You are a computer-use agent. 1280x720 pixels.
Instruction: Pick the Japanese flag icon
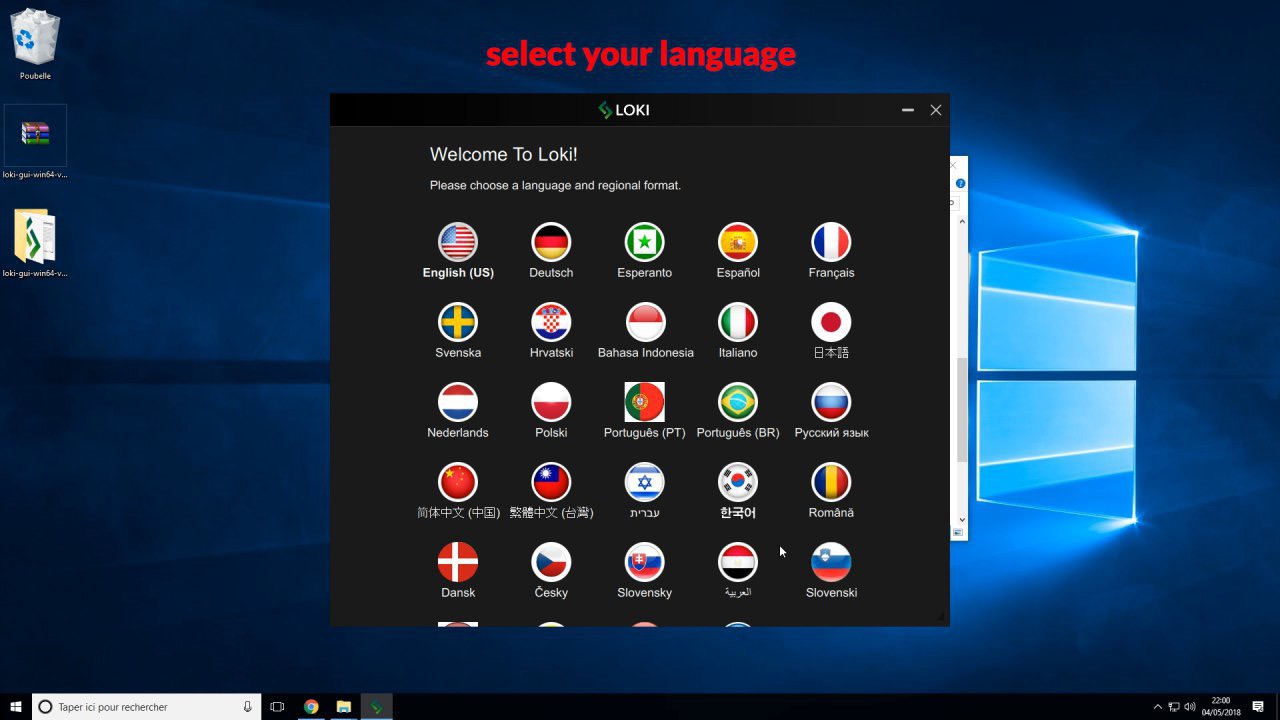pyautogui.click(x=831, y=322)
